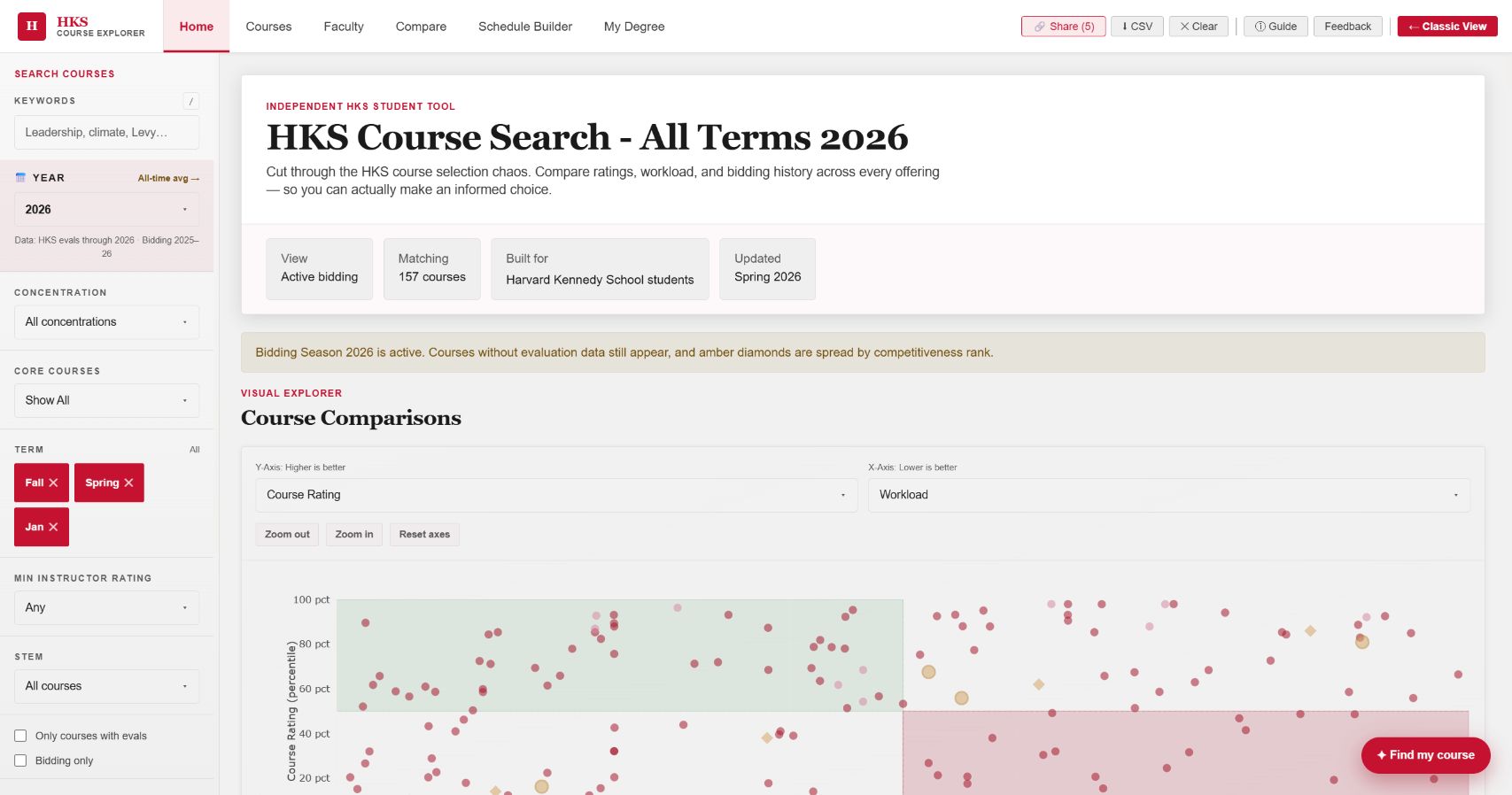
Task: Open the Share (5) link button
Action: (x=1063, y=27)
